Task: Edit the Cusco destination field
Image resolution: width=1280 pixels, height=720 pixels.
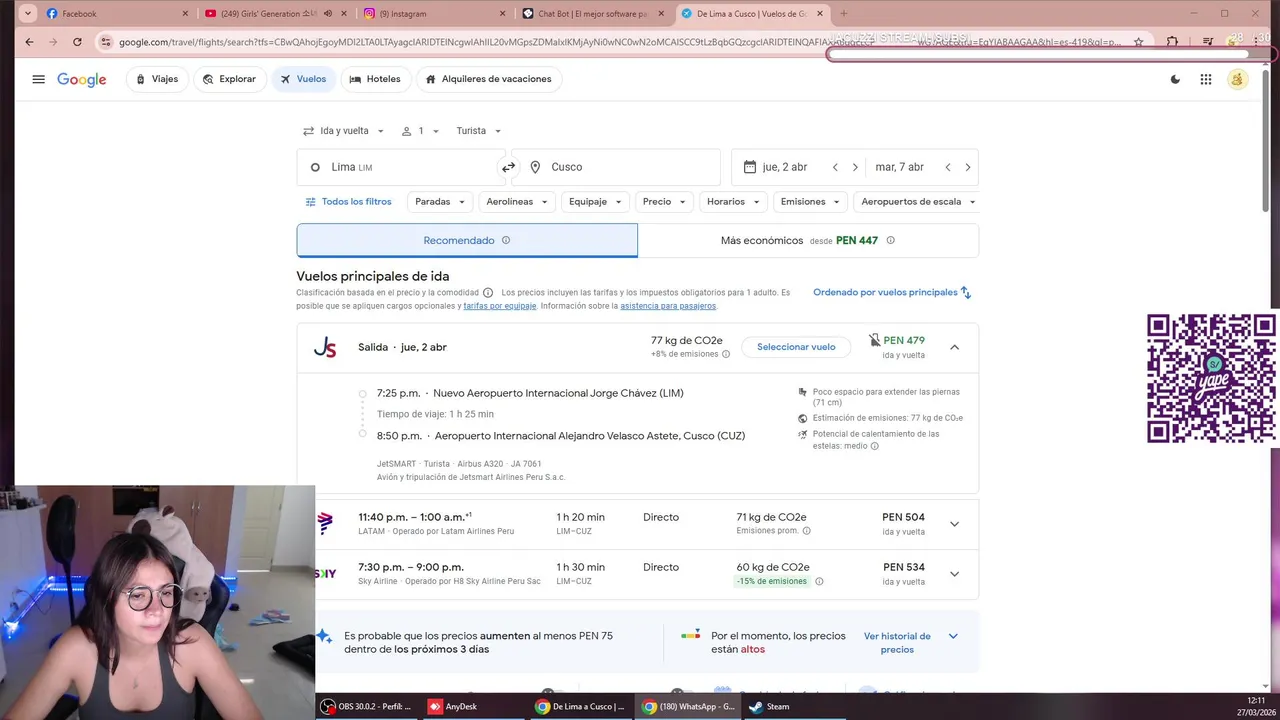Action: point(616,167)
